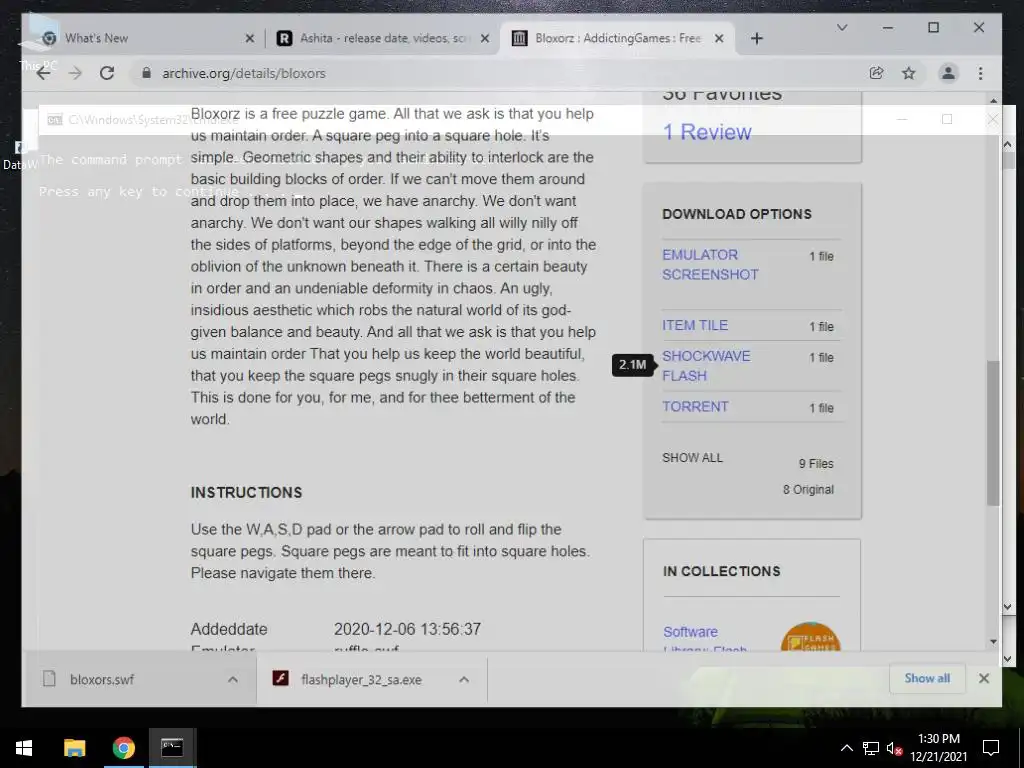Click the muted volume tray icon
1024x768 pixels.
click(894, 748)
